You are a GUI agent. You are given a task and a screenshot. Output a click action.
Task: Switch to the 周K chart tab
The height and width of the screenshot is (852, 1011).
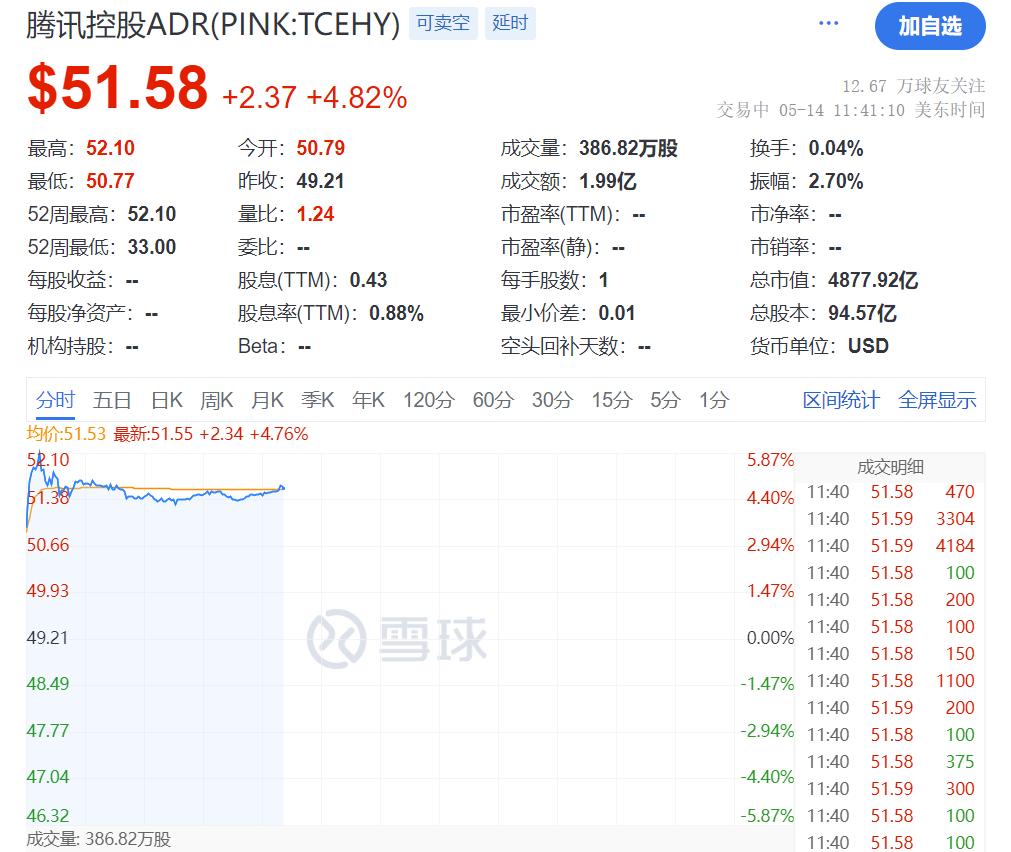pyautogui.click(x=217, y=400)
